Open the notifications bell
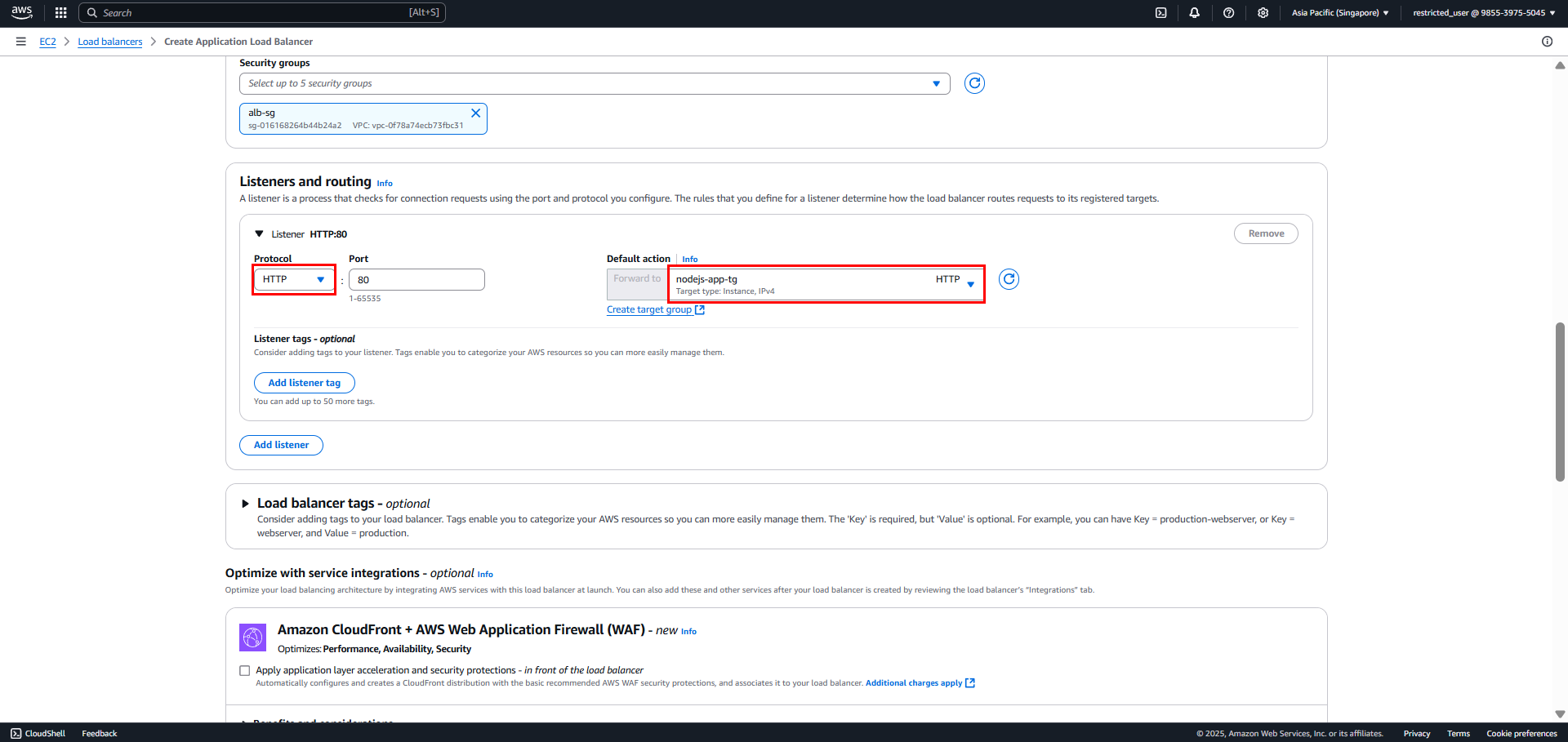Viewport: 1568px width, 742px height. 1194,12
